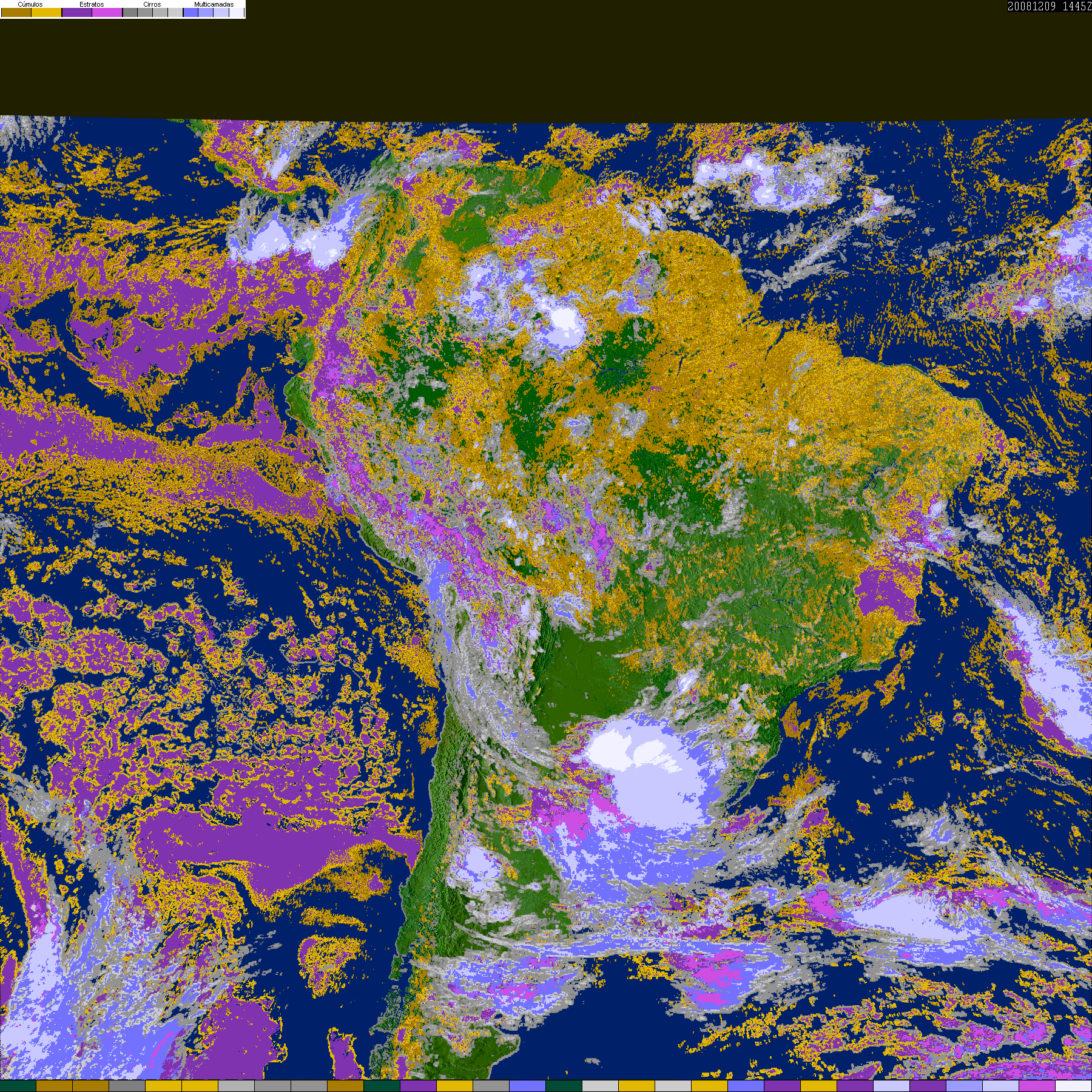
Task: Select the darkest blue Multicamadas swatch
Action: pos(190,13)
